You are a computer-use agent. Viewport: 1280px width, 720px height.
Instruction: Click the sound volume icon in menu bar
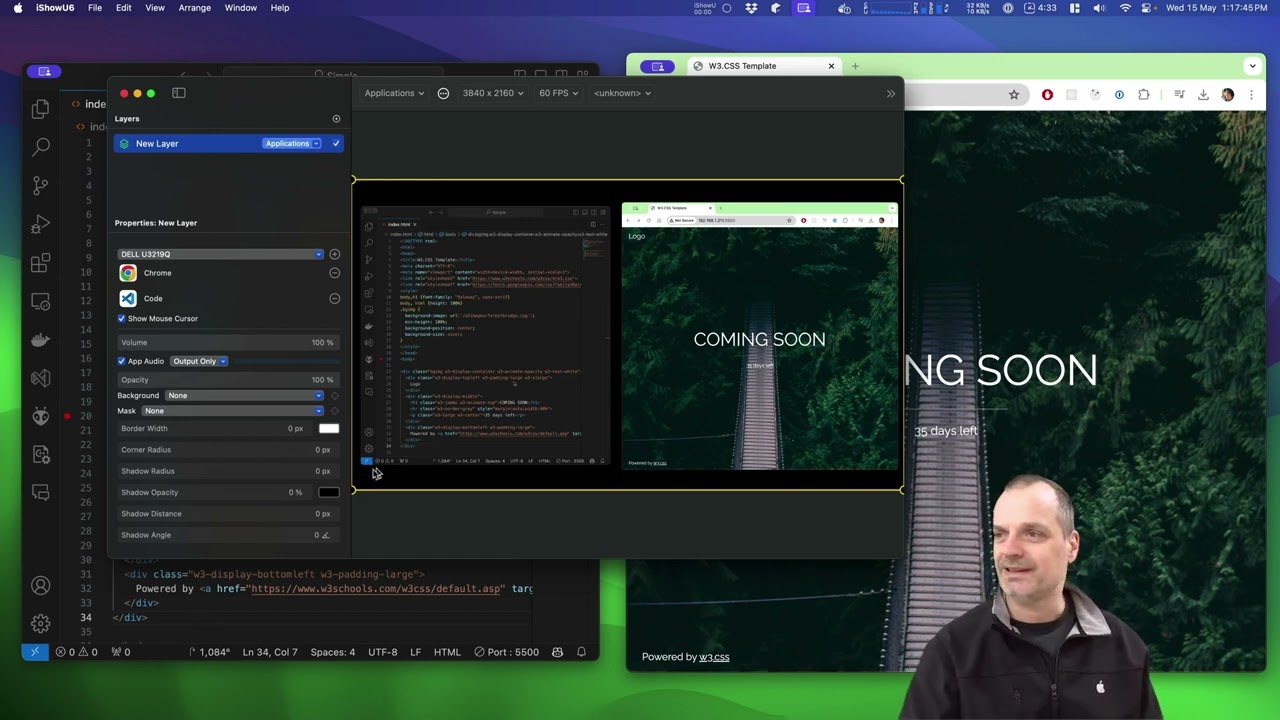[x=1100, y=8]
